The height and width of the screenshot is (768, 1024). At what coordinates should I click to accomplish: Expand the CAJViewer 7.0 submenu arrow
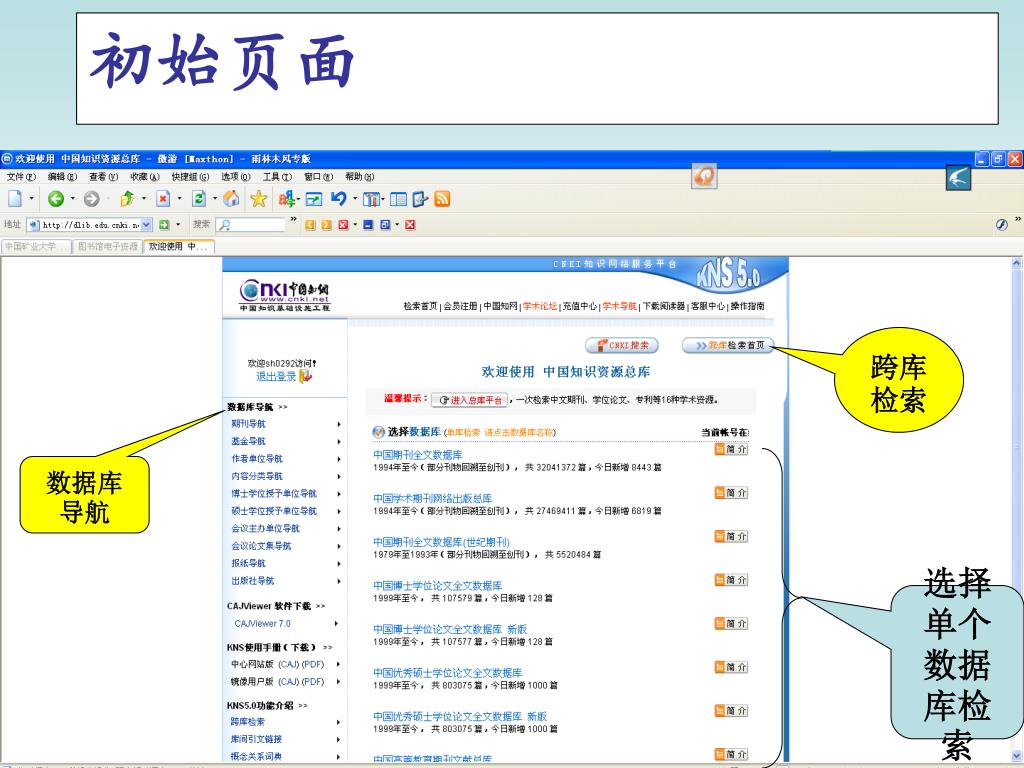(x=337, y=624)
